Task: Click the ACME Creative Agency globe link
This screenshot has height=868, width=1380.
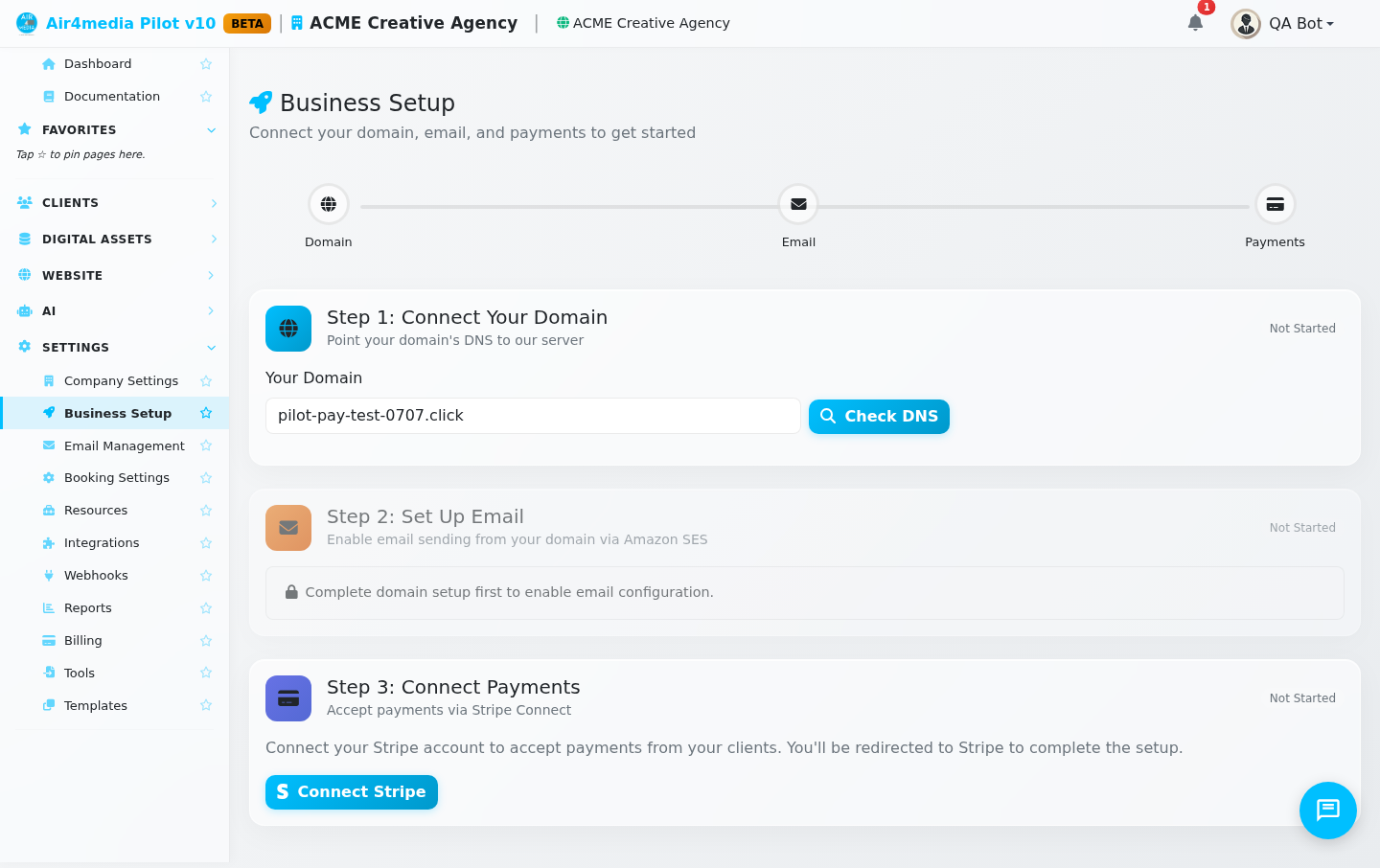Action: 643,23
